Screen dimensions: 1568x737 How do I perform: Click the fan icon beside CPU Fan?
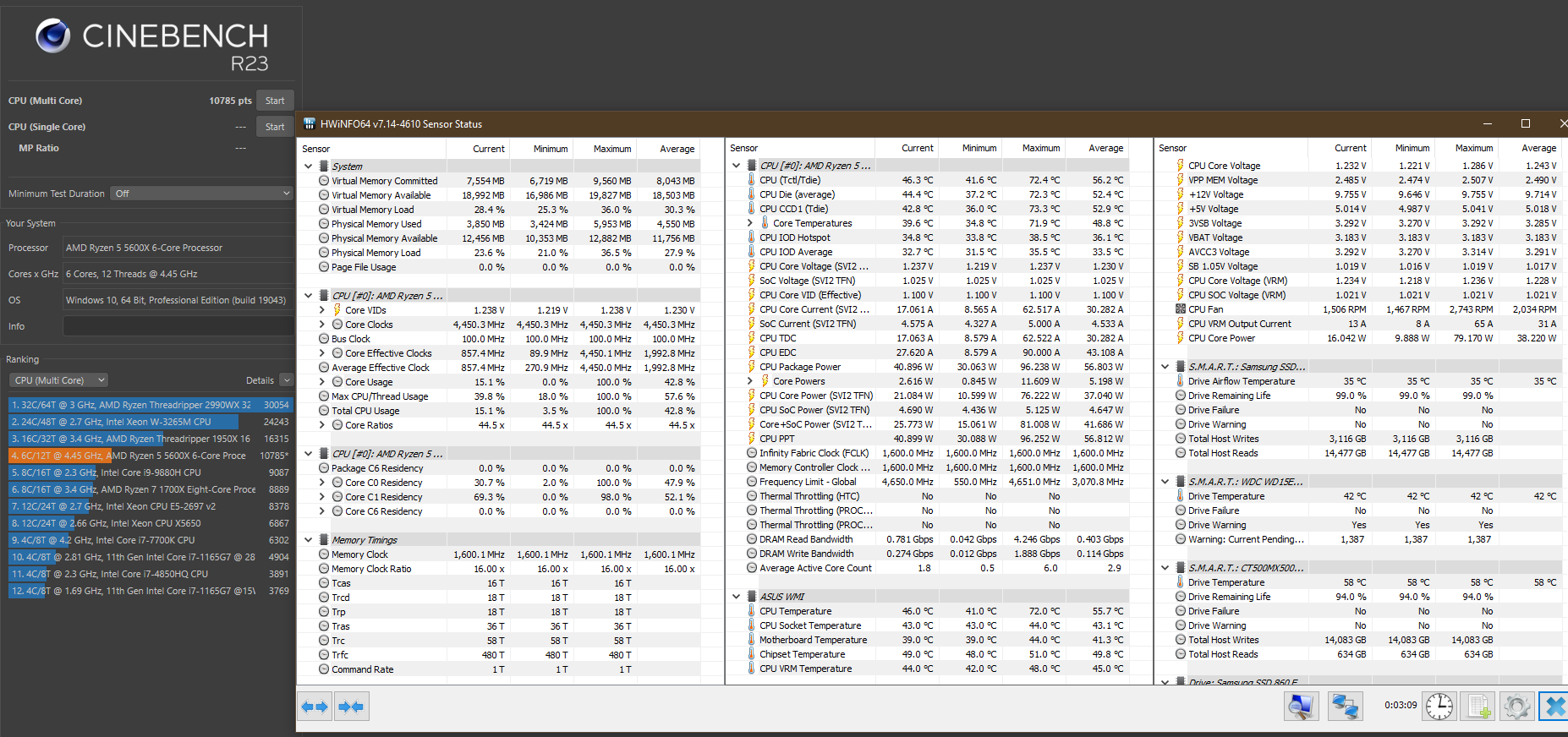(x=1181, y=309)
